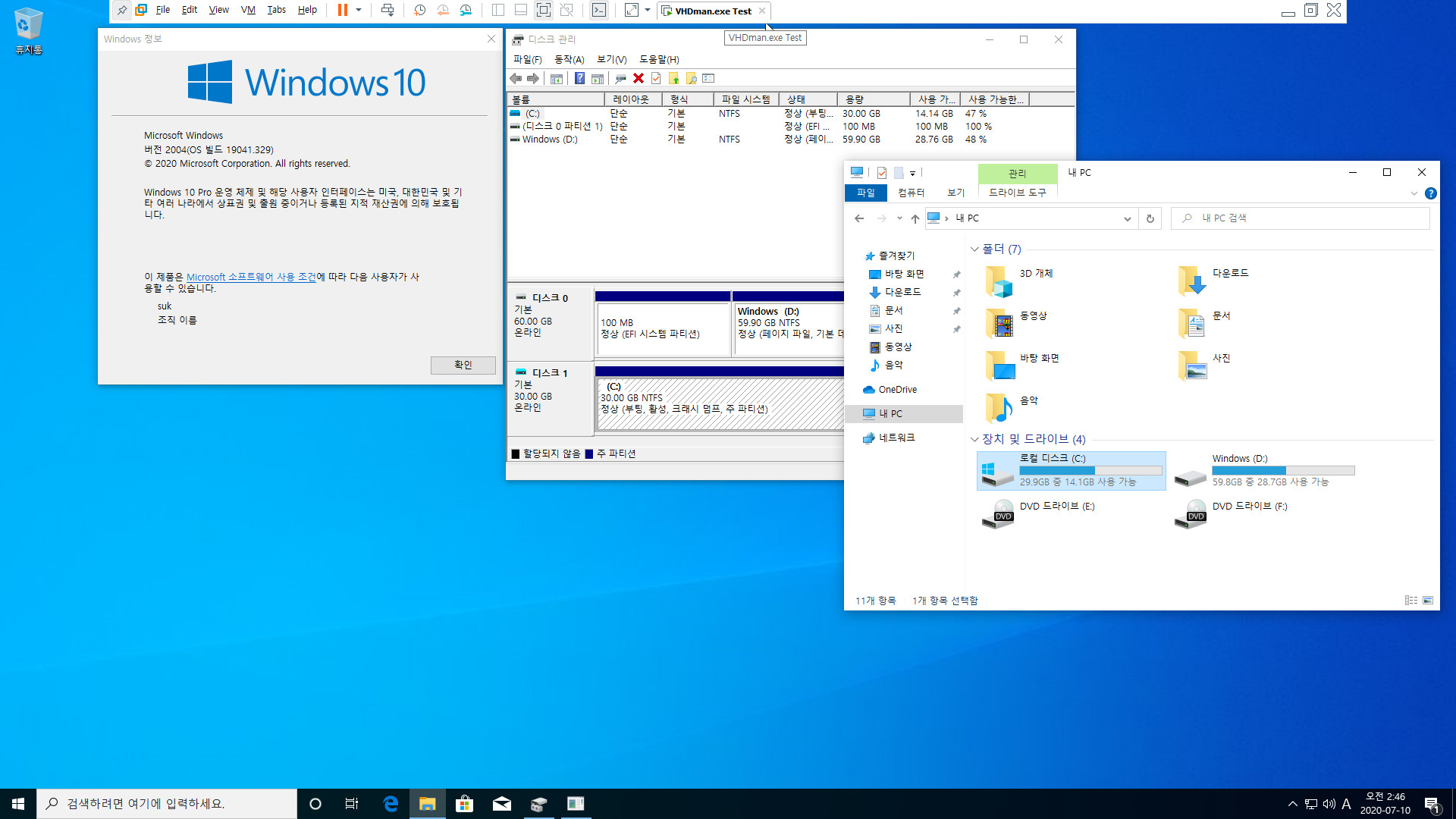Switch Explorer to large icons view
This screenshot has height=819, width=1456.
(x=1427, y=601)
